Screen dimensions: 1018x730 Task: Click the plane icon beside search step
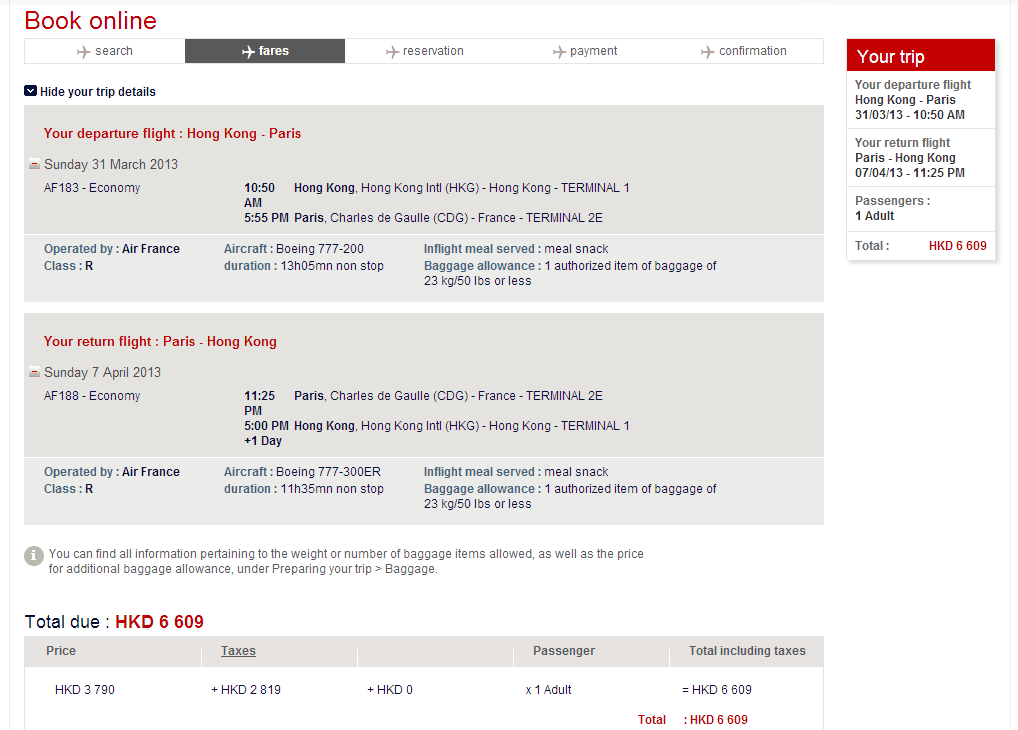coord(84,52)
